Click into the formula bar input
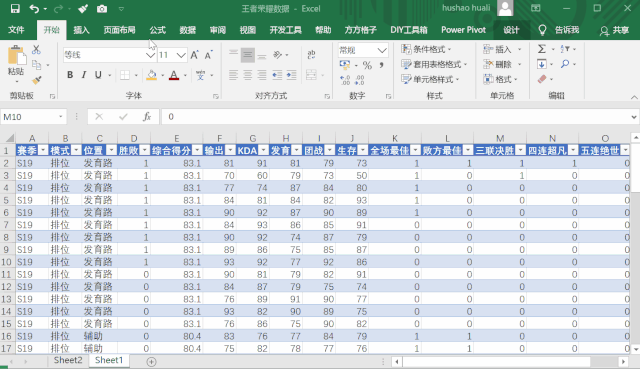This screenshot has width=640, height=369. tap(395, 117)
